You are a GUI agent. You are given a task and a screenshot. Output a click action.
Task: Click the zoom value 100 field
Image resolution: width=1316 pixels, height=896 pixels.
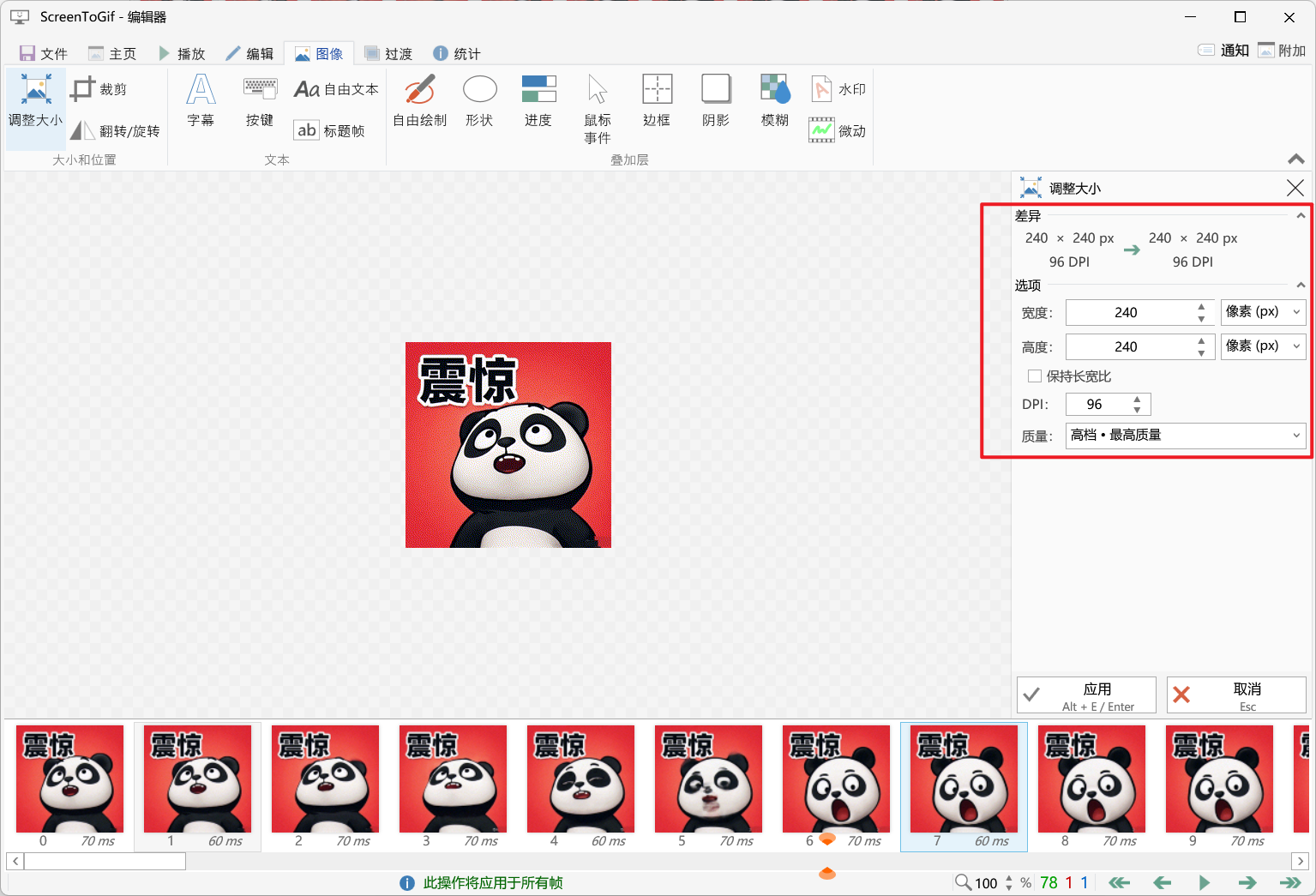(x=987, y=883)
